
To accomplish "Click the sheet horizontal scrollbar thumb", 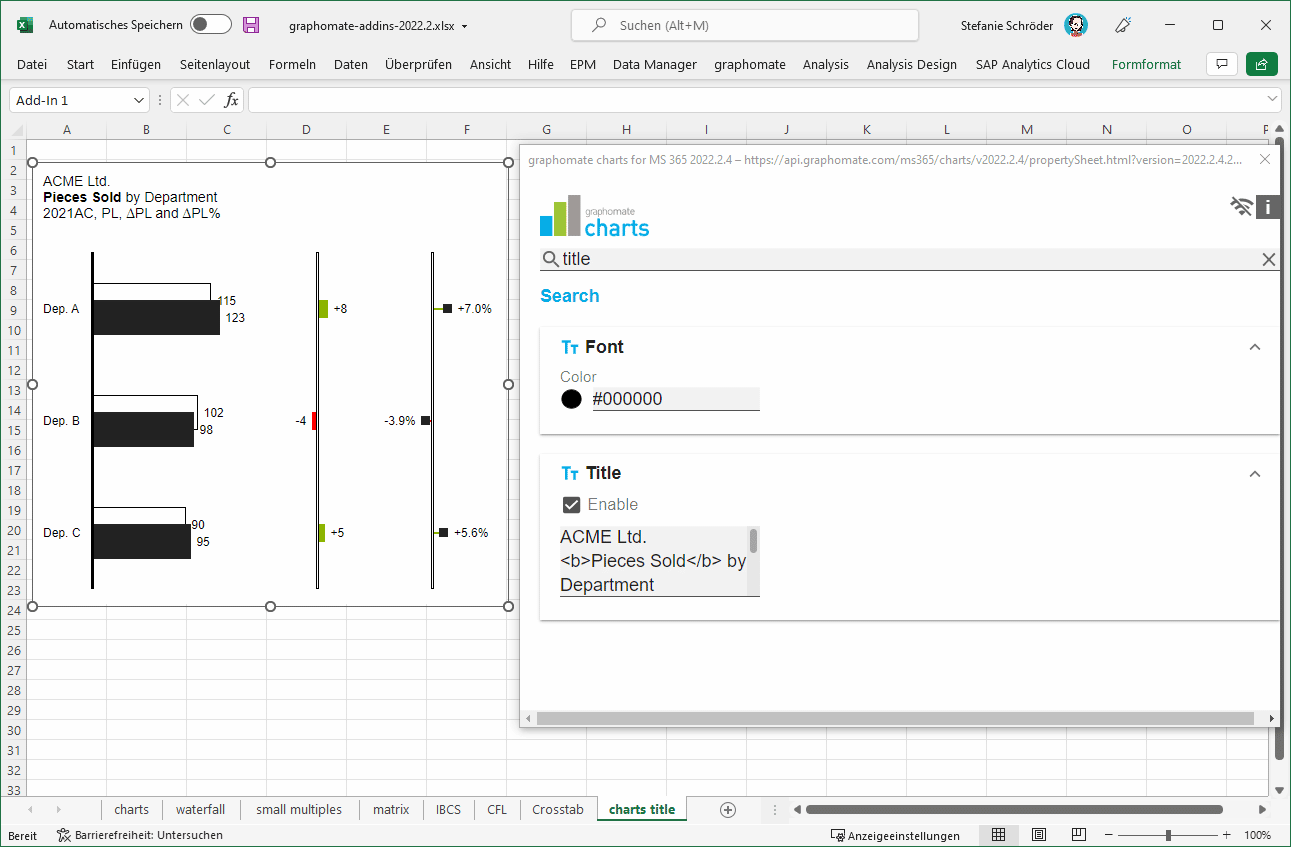I will 1014,810.
